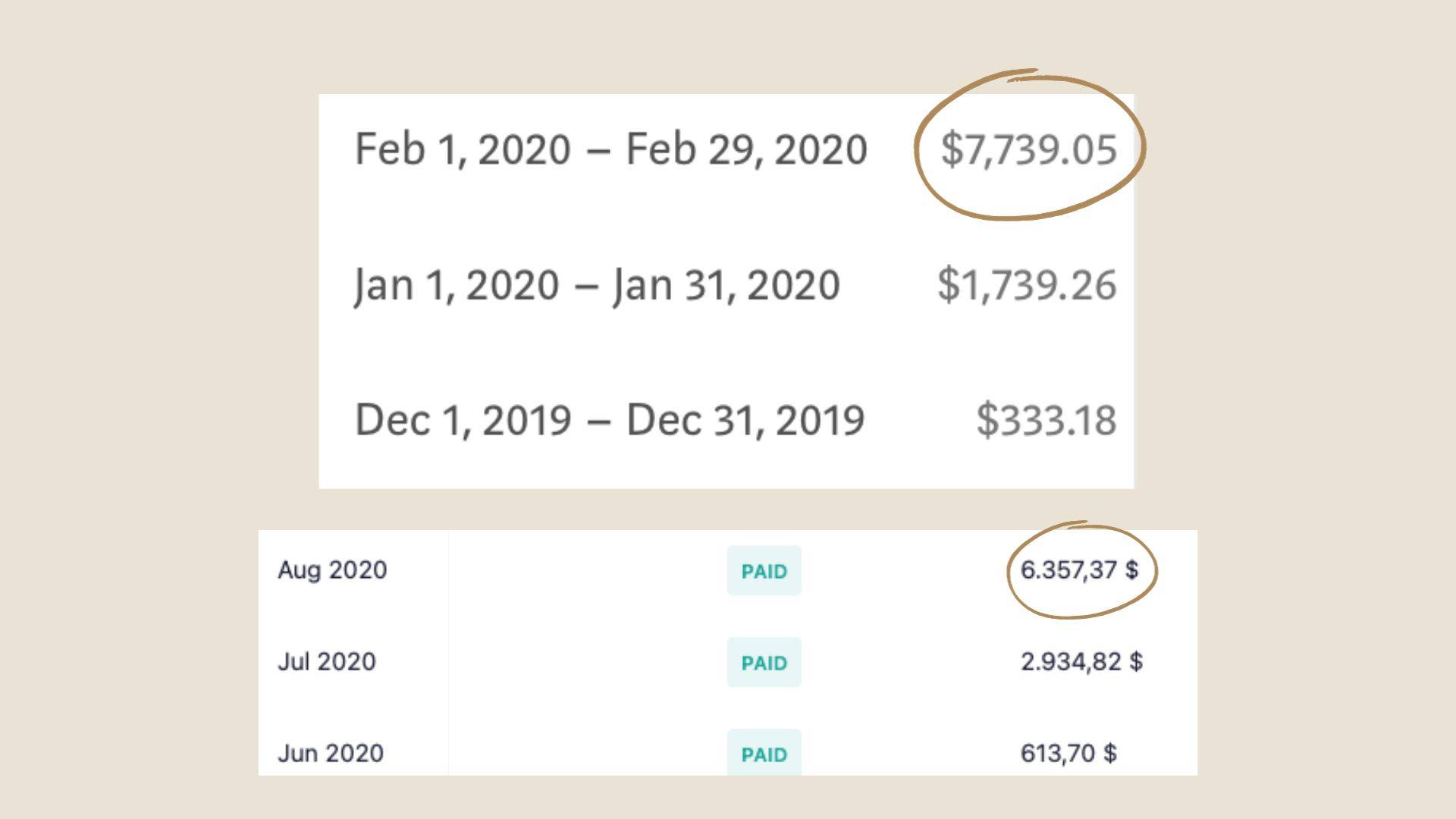1456x819 pixels.
Task: Click the PAID badge for Aug 2020
Action: point(765,570)
